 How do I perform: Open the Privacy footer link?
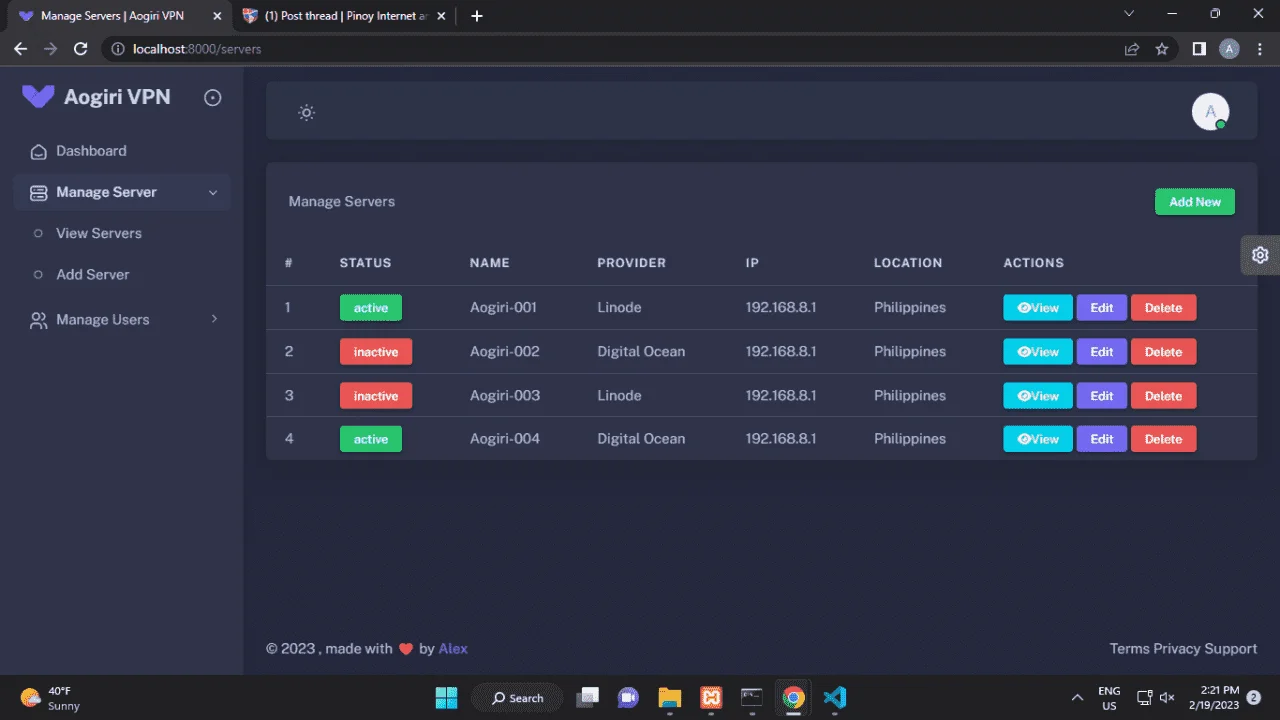(x=1177, y=648)
